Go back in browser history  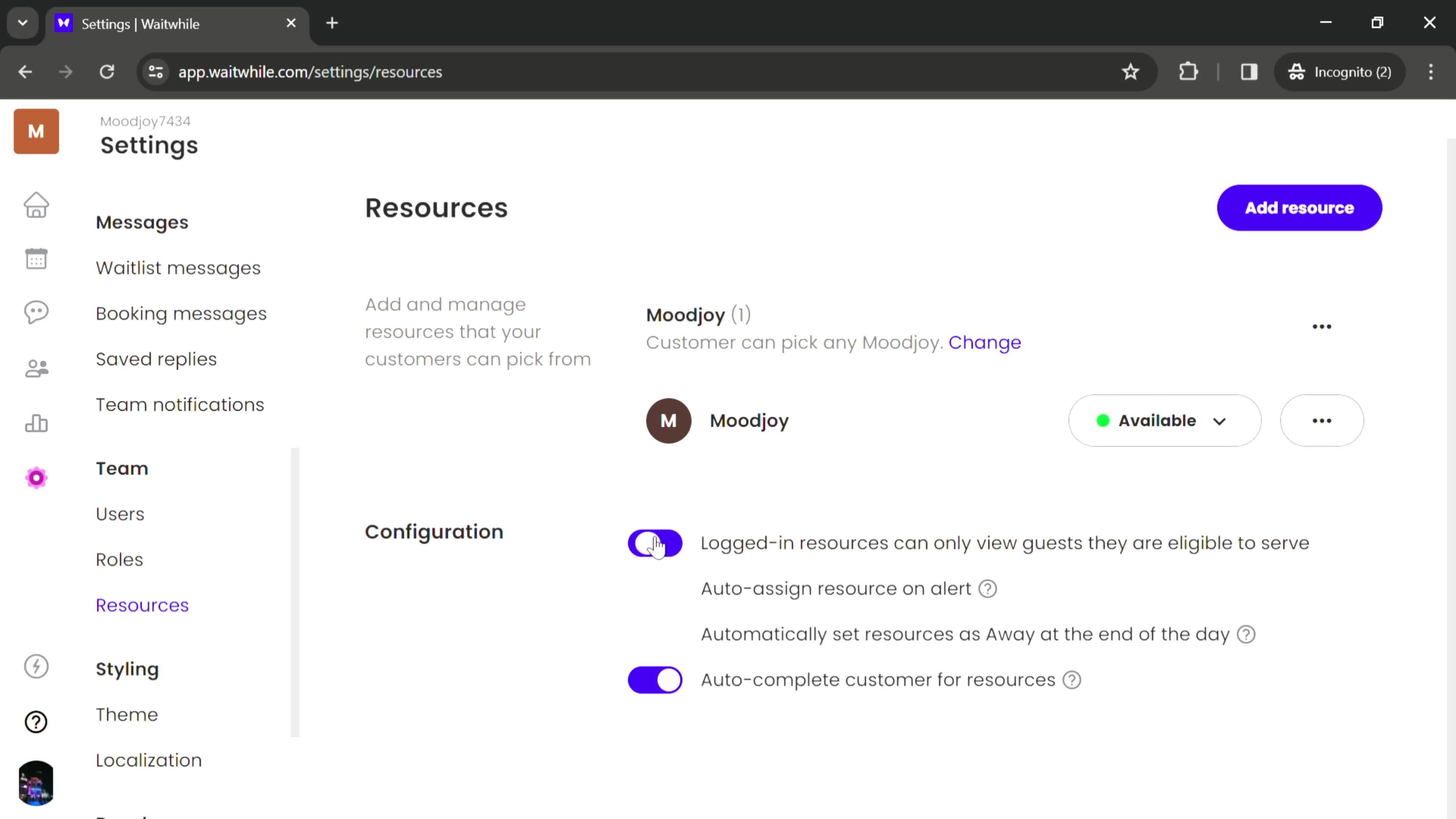tap(25, 72)
